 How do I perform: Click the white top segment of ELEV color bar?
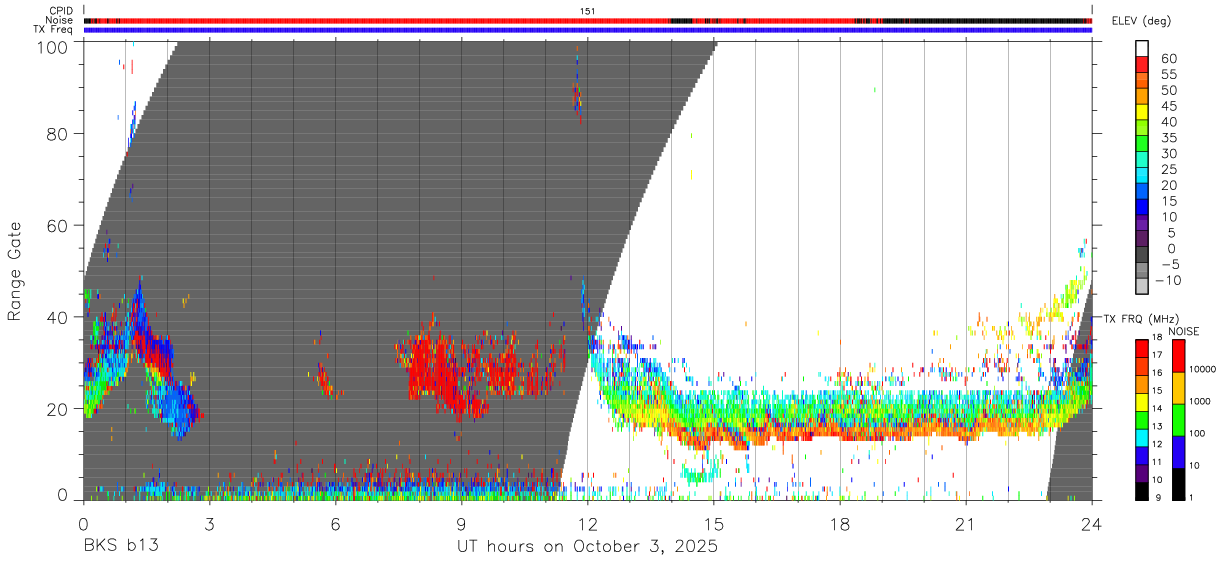point(1143,48)
